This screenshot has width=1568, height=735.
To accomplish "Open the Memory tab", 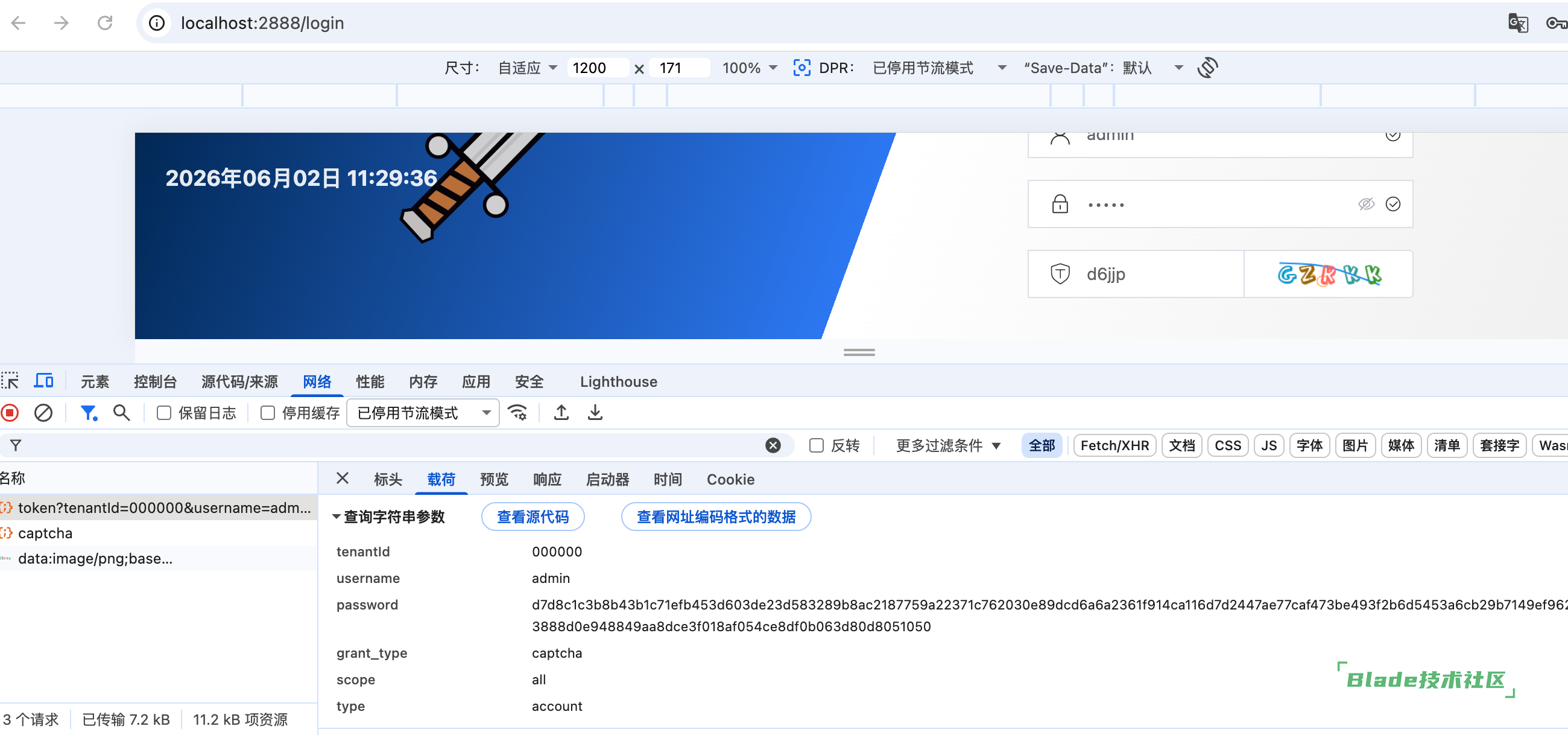I will point(423,381).
